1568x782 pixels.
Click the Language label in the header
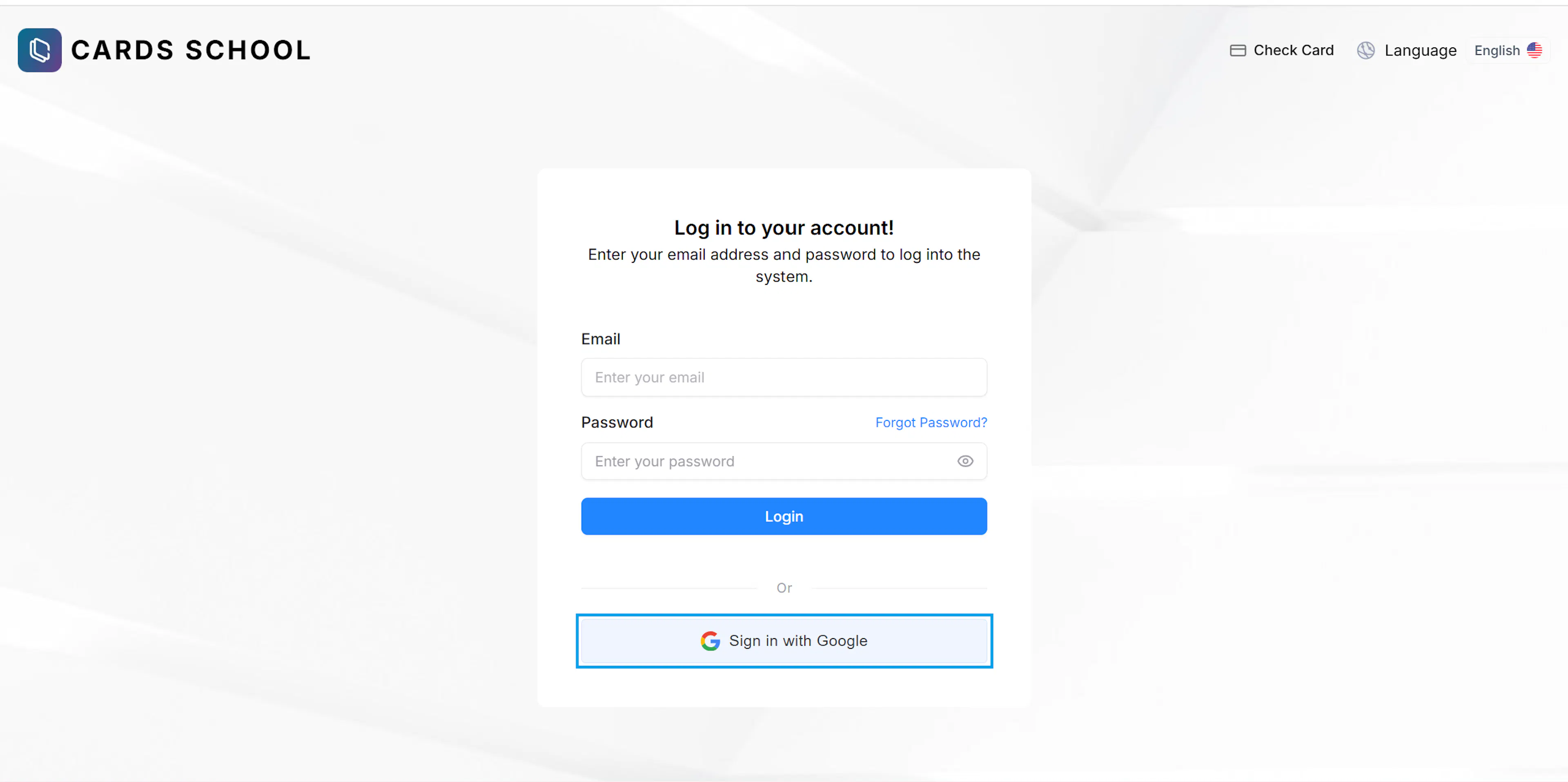(x=1420, y=51)
